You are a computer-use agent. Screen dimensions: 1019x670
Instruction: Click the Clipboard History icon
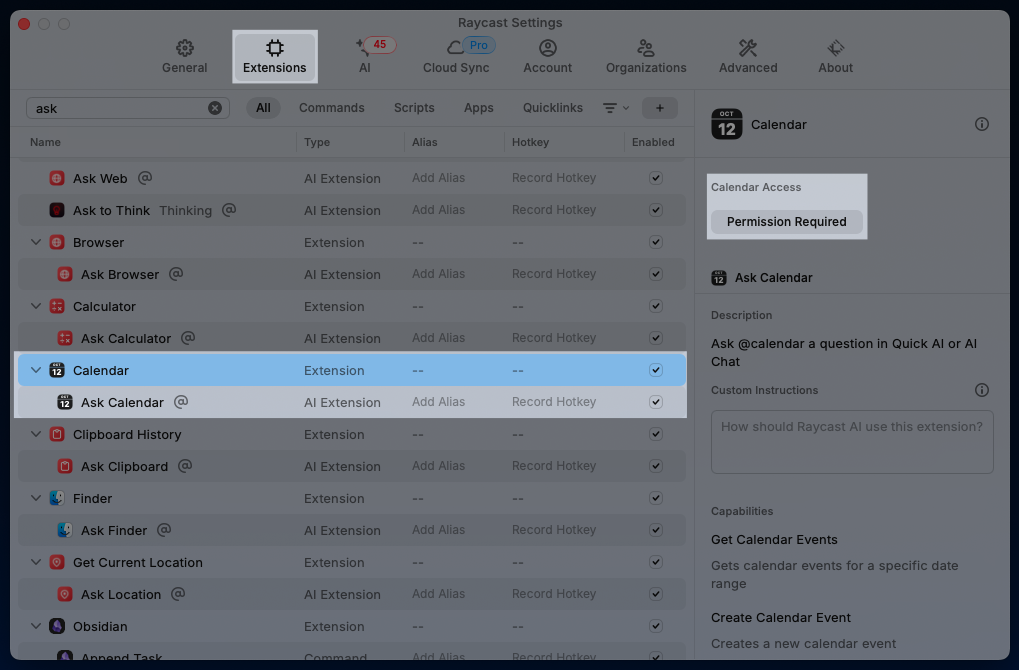click(57, 434)
